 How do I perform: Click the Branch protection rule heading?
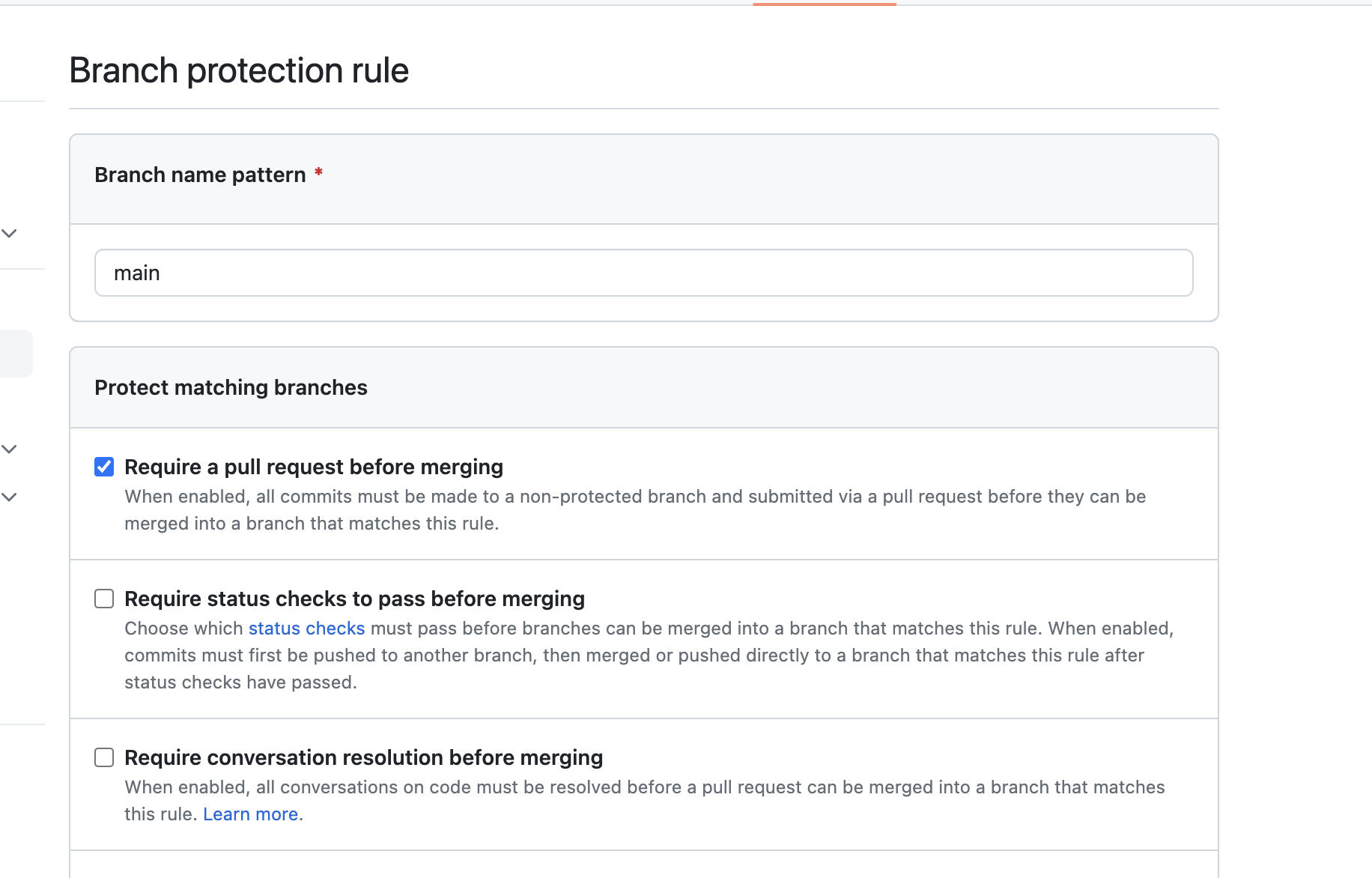239,70
